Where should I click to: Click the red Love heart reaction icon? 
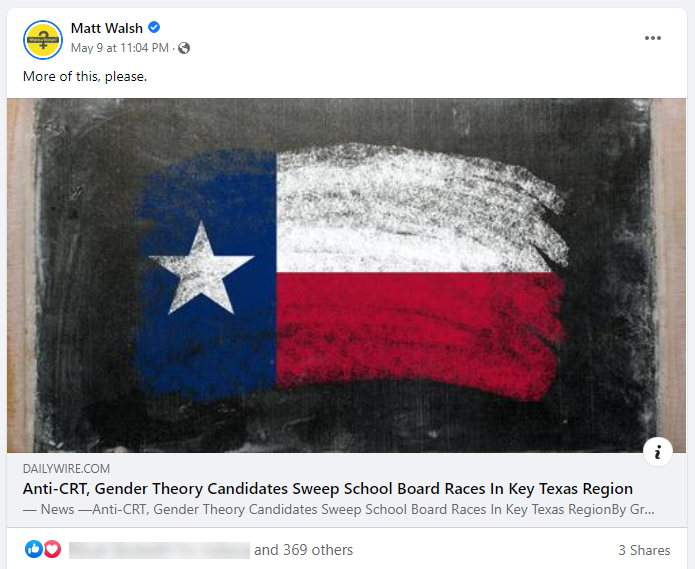click(x=52, y=549)
